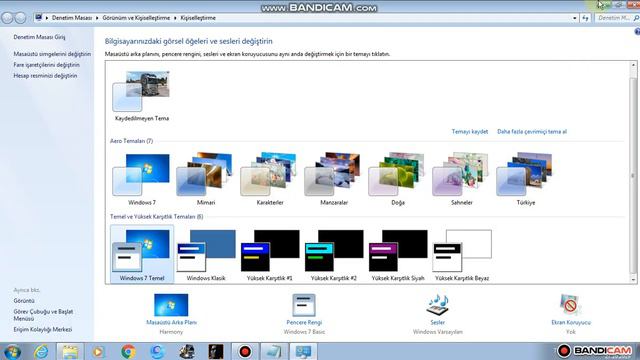Click theme list scrollbar down arrow
Viewport: 640px width, 360px height.
coord(633,280)
